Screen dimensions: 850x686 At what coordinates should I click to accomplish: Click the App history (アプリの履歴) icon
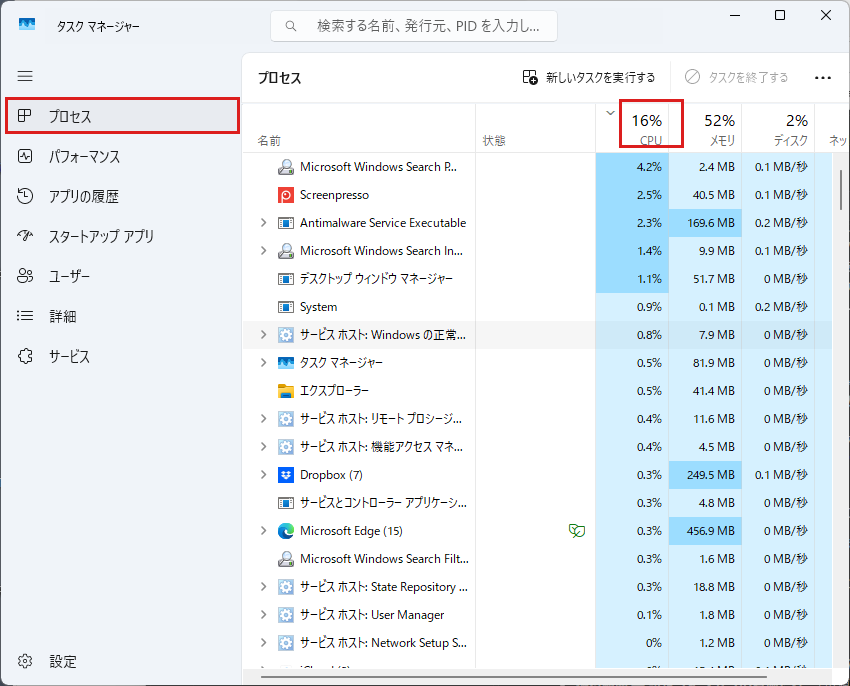coord(25,196)
